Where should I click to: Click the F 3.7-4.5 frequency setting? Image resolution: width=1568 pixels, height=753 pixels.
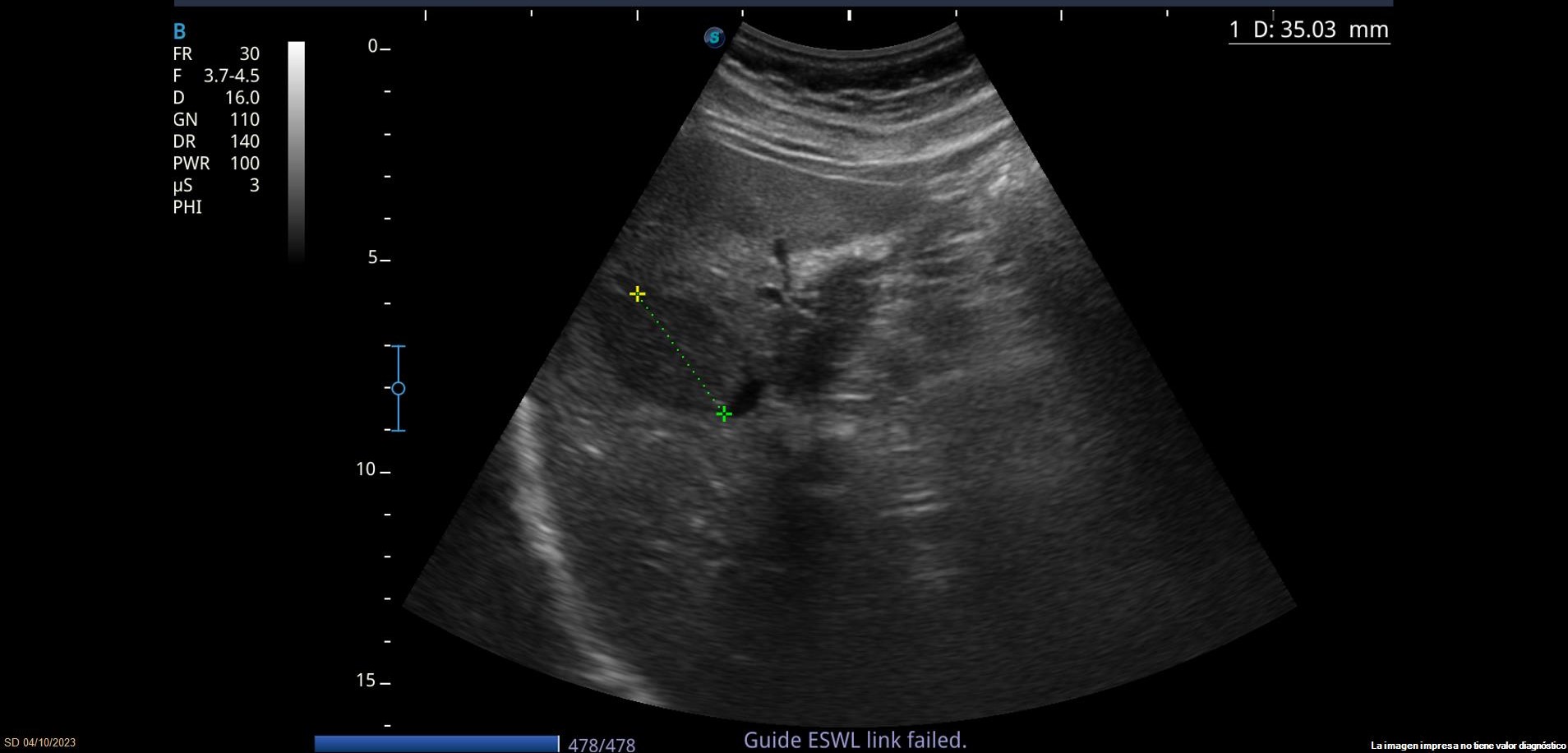point(216,76)
